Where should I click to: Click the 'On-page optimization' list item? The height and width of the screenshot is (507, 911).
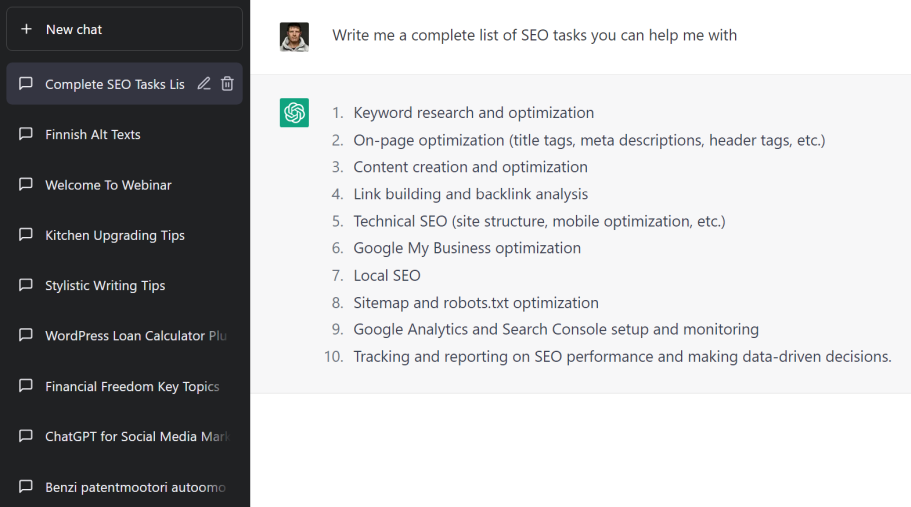(589, 140)
